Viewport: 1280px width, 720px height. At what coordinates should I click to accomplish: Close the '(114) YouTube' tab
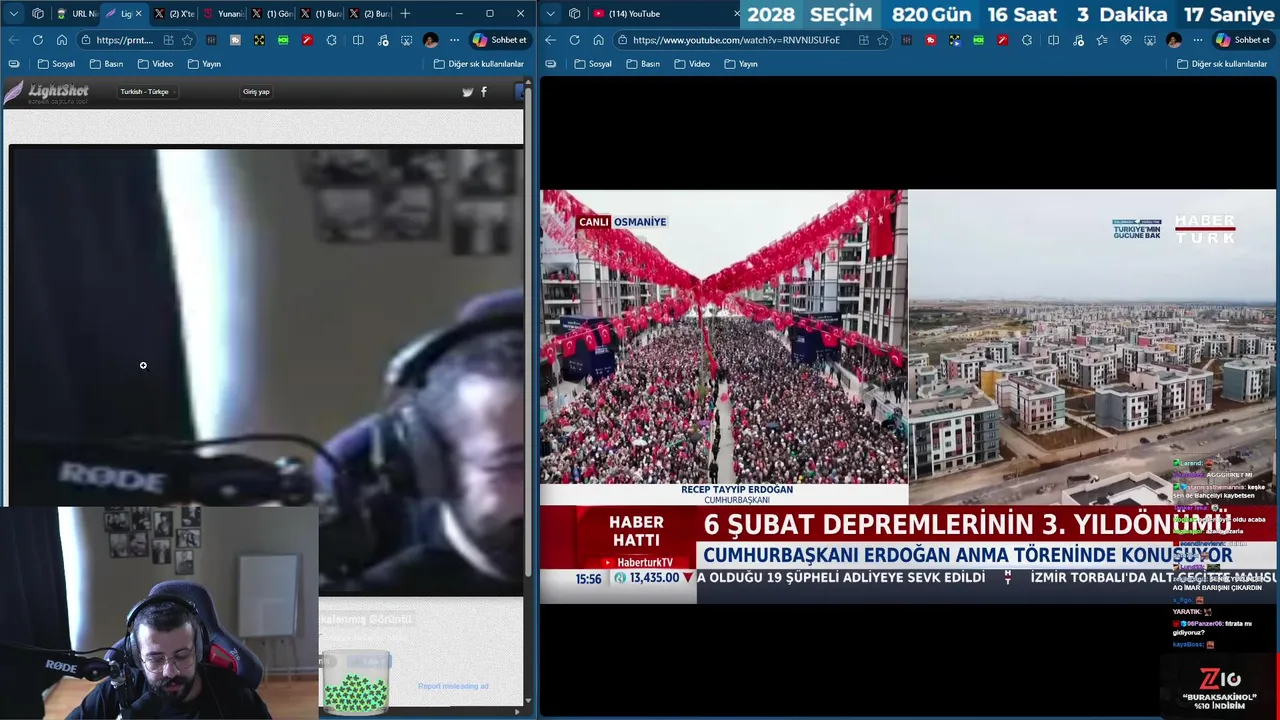coord(737,14)
